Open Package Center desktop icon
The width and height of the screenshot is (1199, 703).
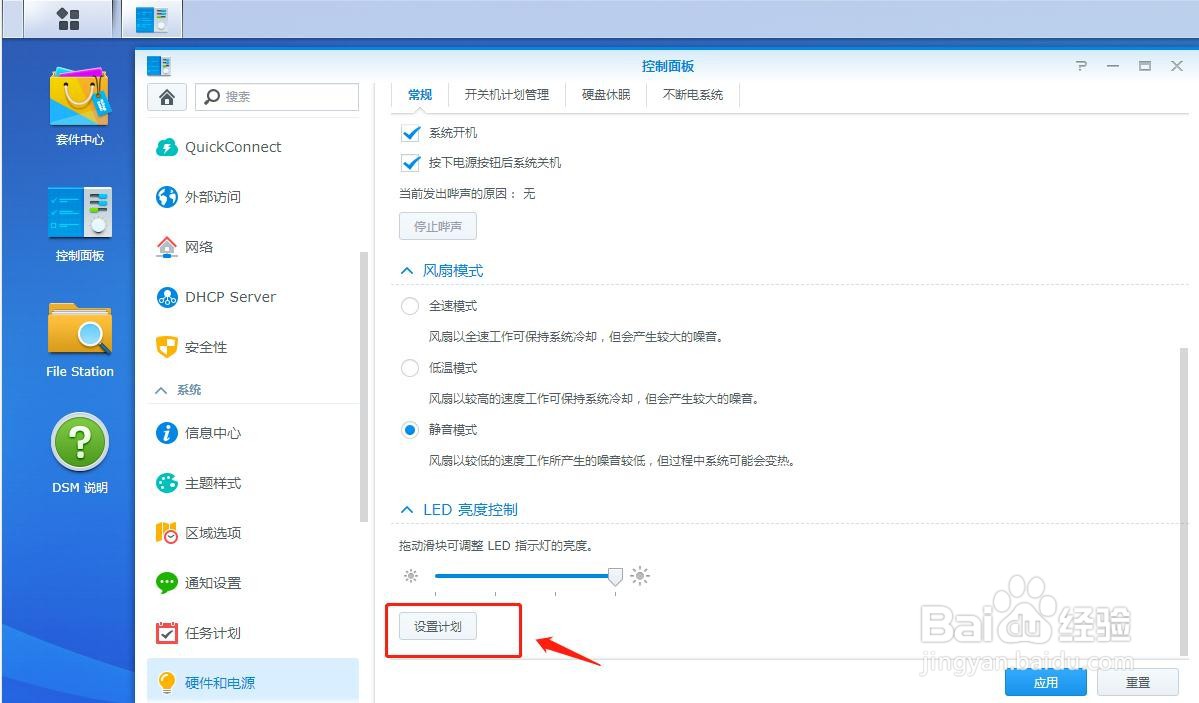(80, 107)
